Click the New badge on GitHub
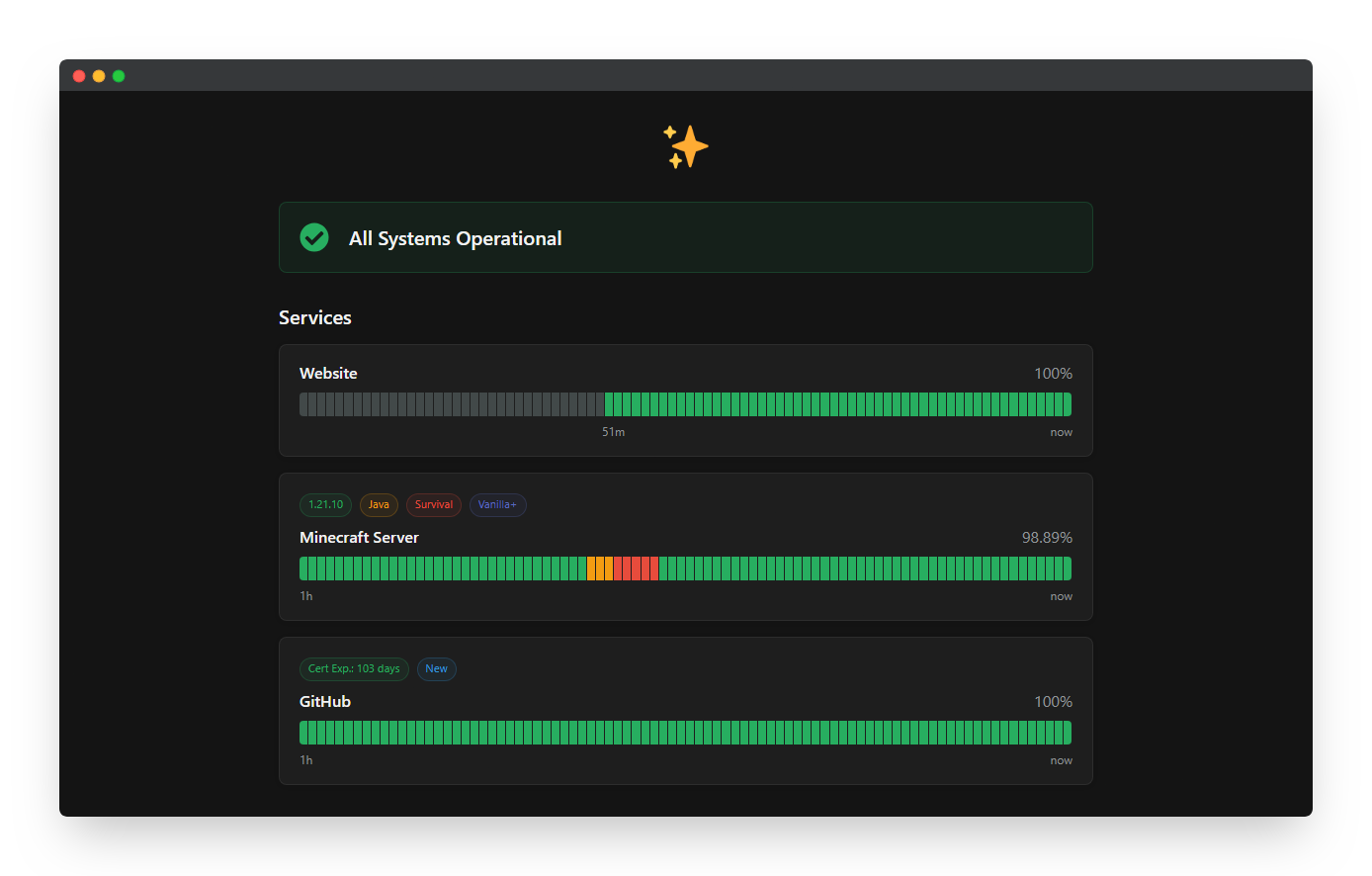This screenshot has width=1372, height=876. point(436,669)
